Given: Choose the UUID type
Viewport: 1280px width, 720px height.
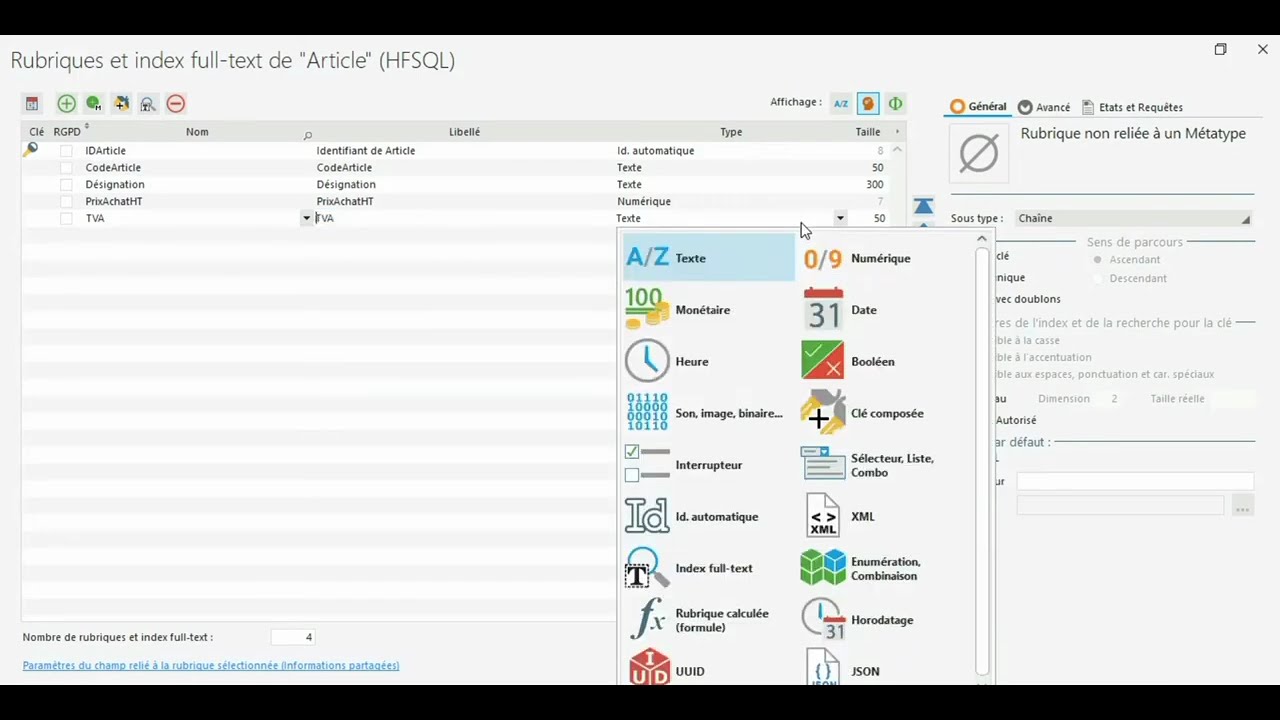Looking at the screenshot, I should pyautogui.click(x=708, y=668).
